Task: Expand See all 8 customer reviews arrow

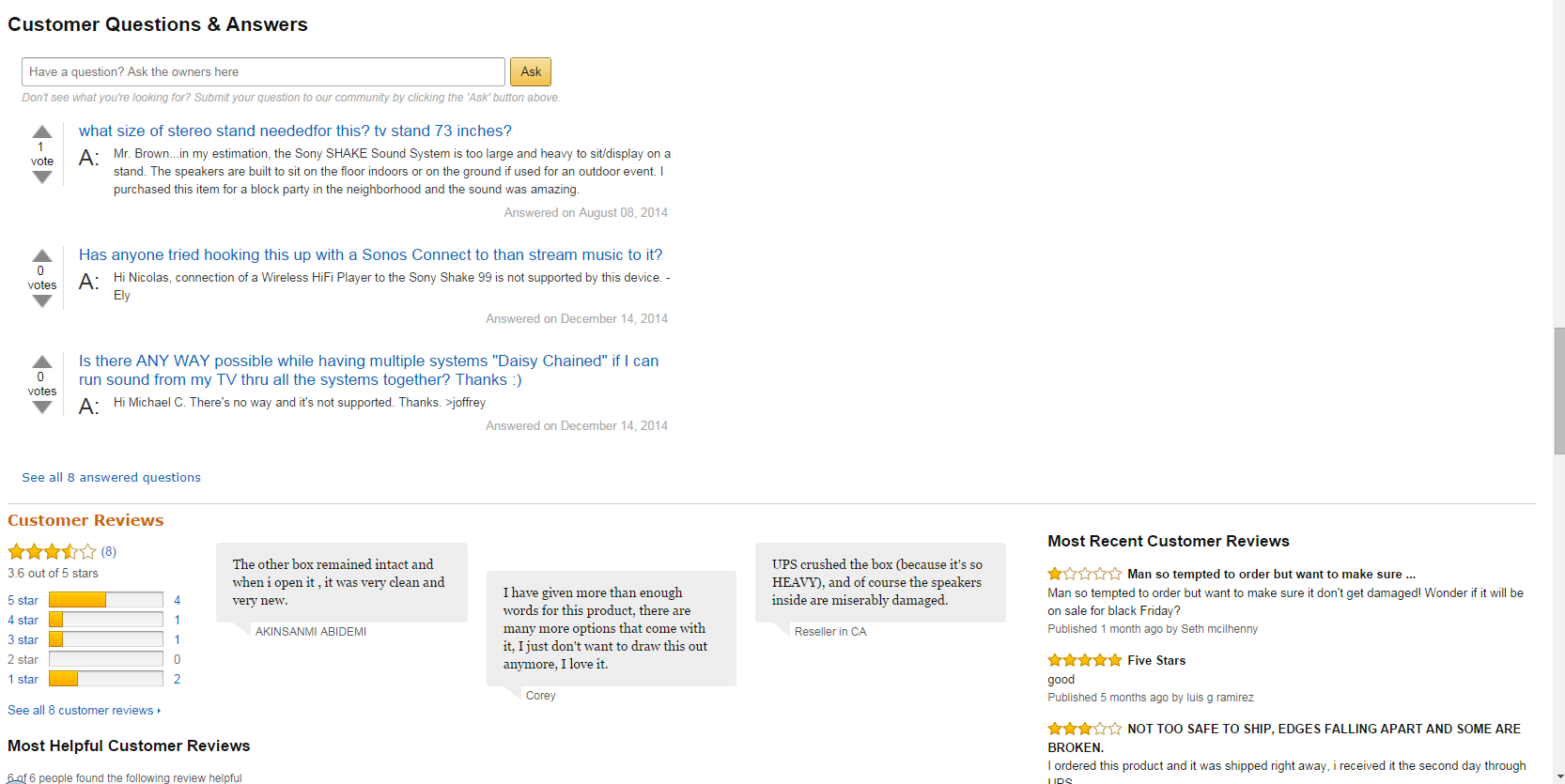Action: coord(159,711)
